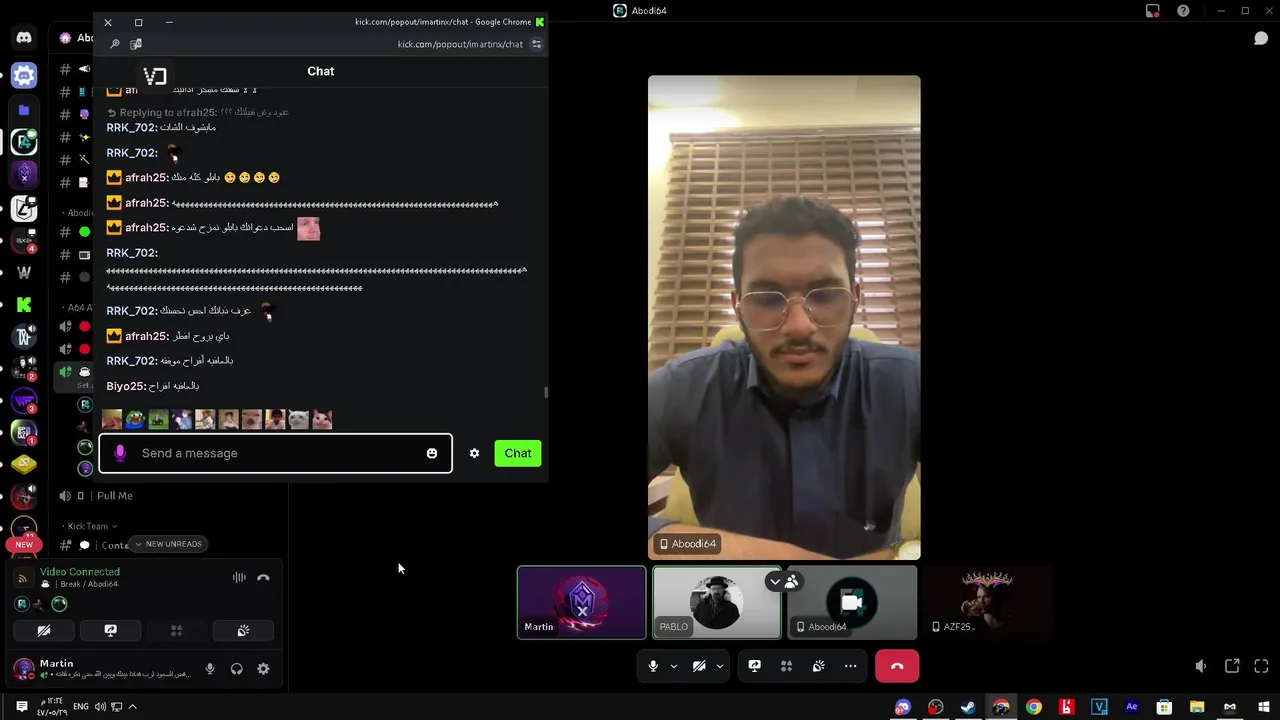Open the server folder icon in Discord sidebar

(24, 110)
